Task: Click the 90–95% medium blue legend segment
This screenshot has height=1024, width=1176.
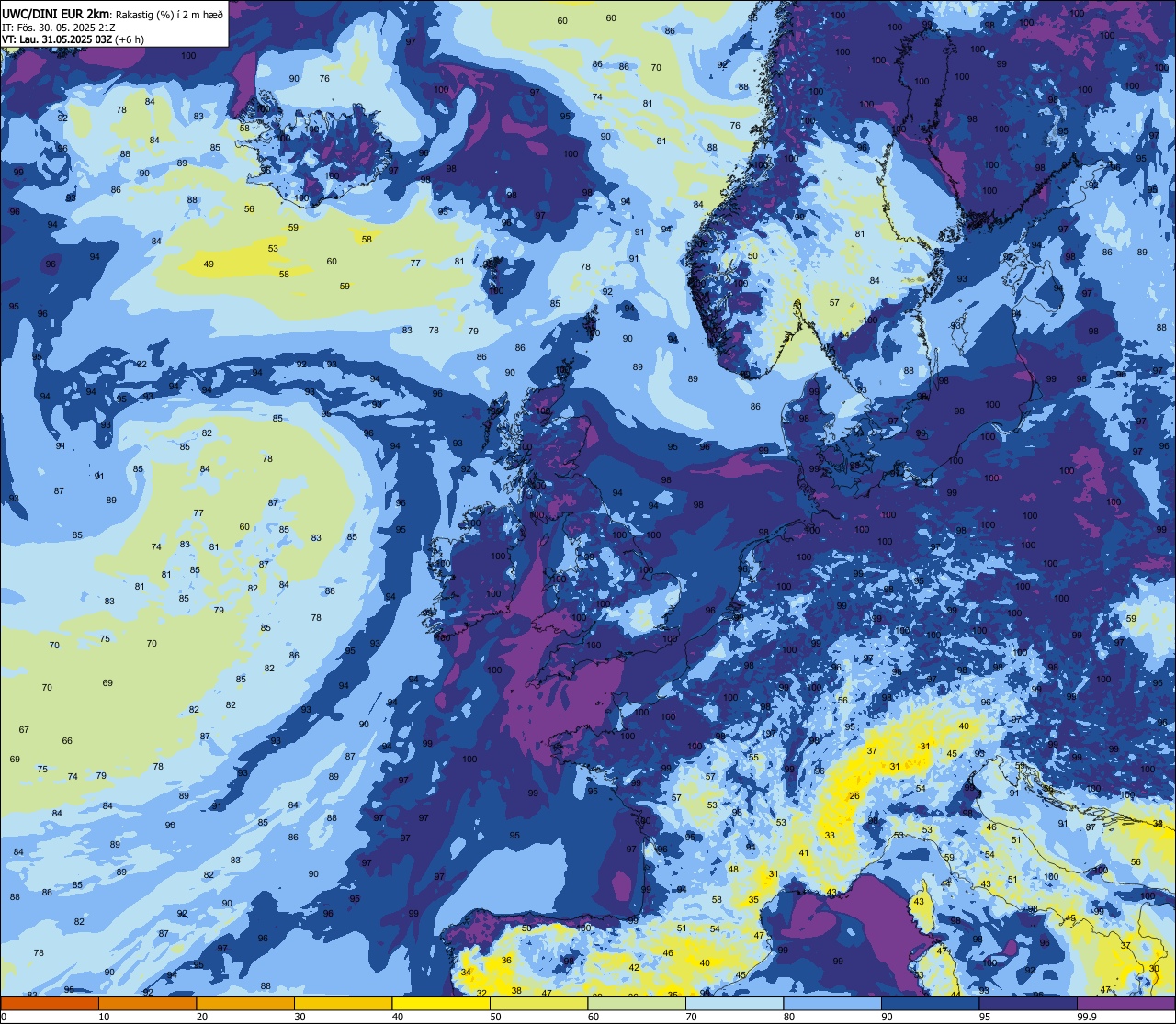Action: point(930,1004)
